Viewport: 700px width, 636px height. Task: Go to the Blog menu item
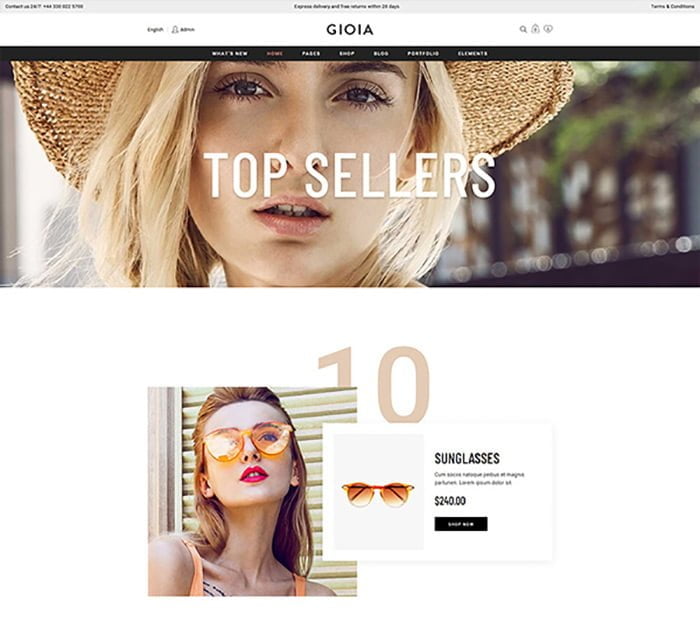pos(381,54)
